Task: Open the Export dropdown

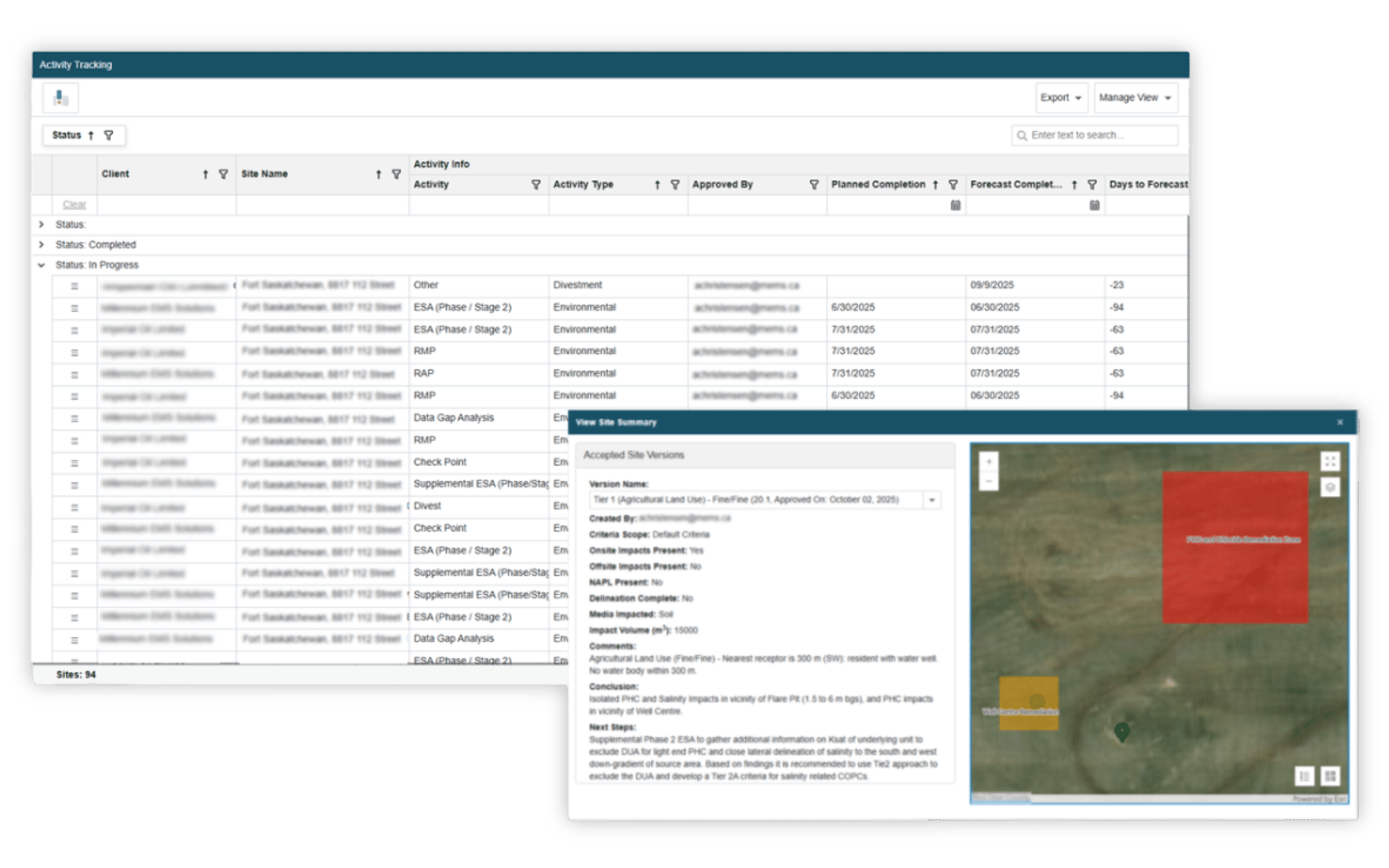Action: tap(1061, 98)
